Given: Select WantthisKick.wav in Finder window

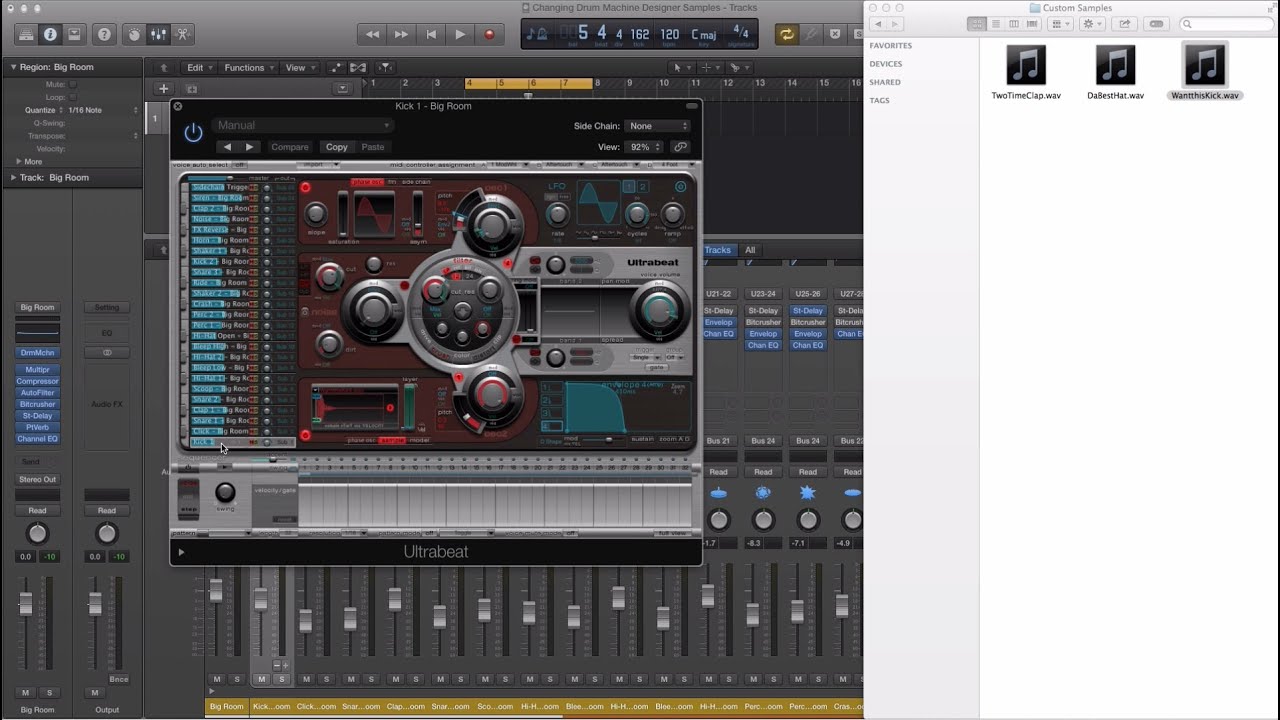Looking at the screenshot, I should click(1204, 72).
